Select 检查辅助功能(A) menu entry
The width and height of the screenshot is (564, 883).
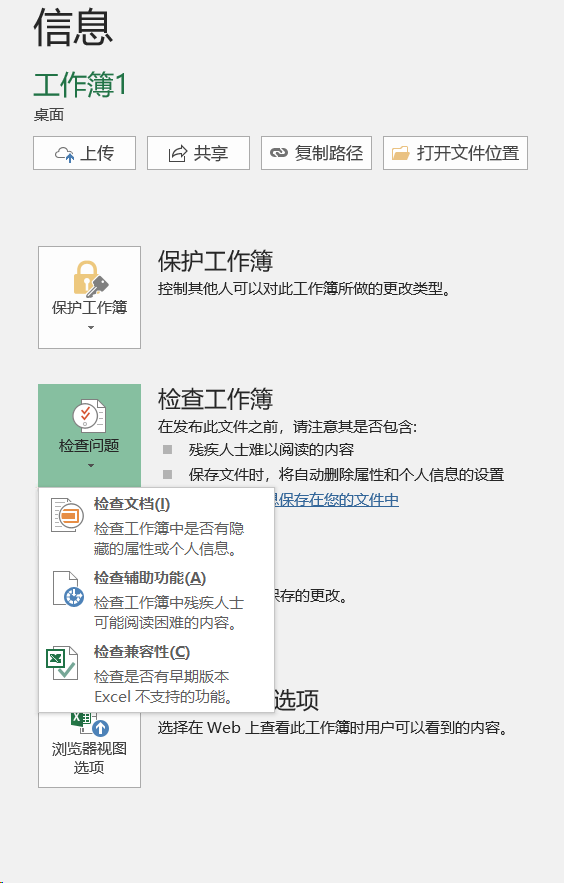[156, 600]
